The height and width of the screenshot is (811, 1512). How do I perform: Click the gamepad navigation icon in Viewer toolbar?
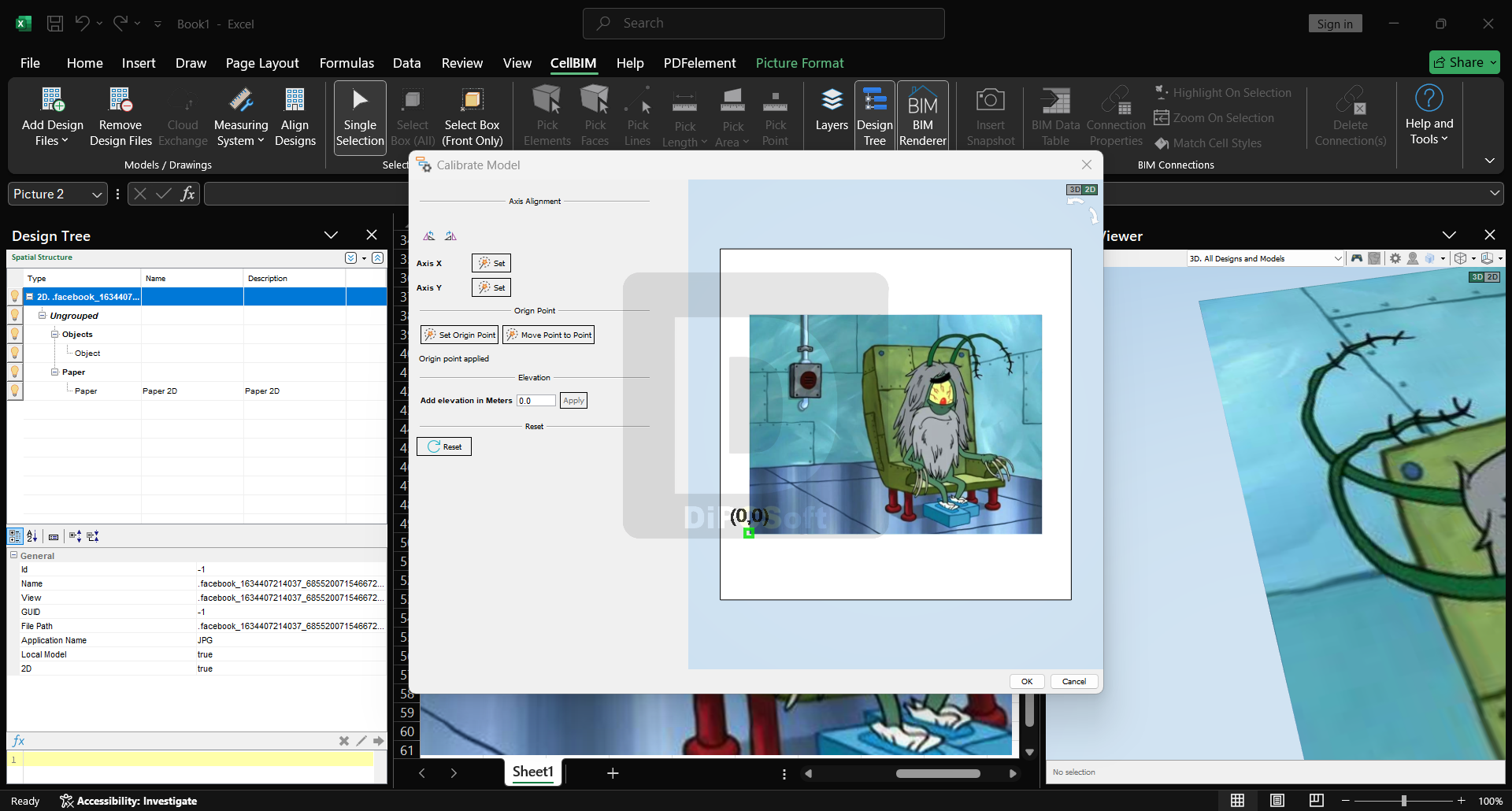[x=1356, y=258]
